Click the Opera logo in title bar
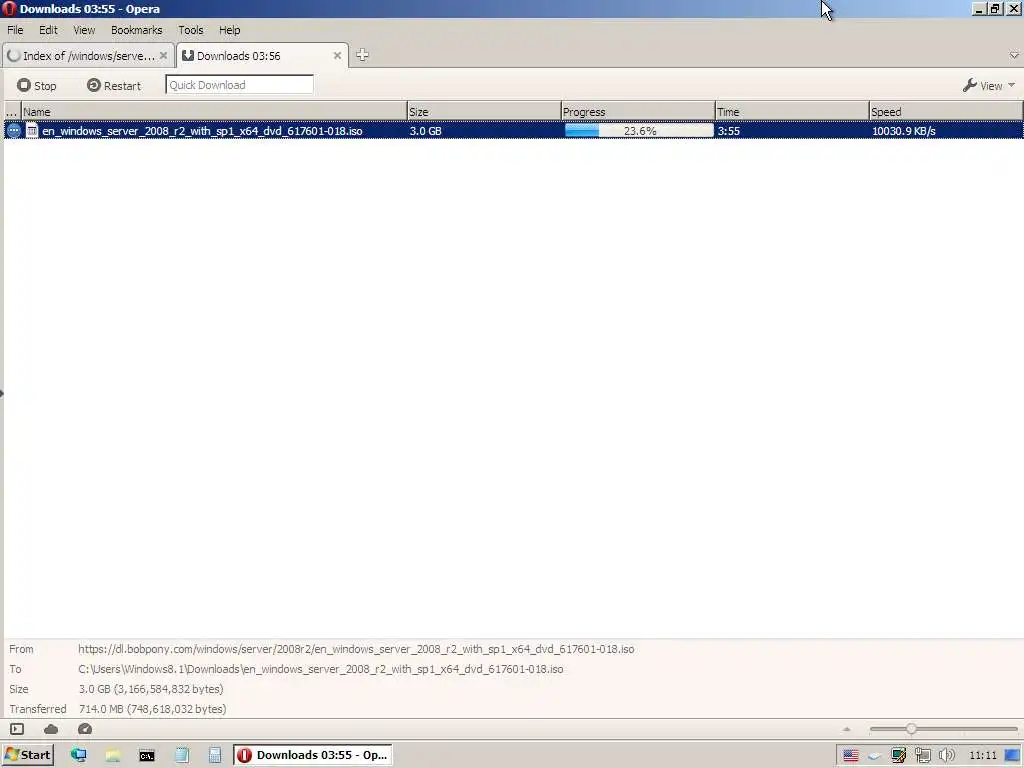This screenshot has width=1024, height=768. point(9,8)
